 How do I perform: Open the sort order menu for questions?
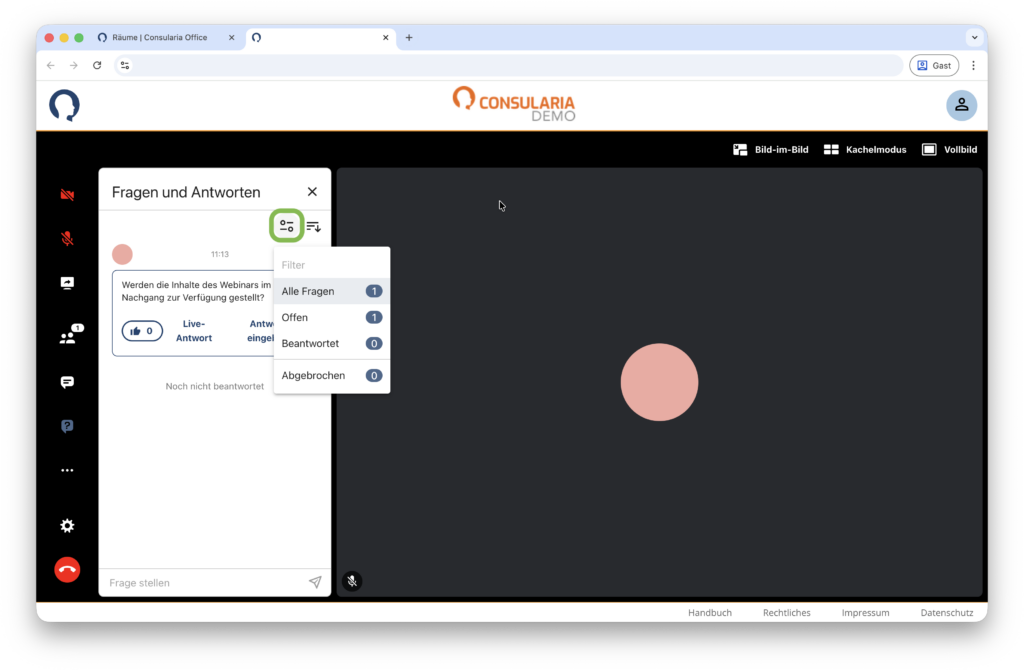coord(314,226)
